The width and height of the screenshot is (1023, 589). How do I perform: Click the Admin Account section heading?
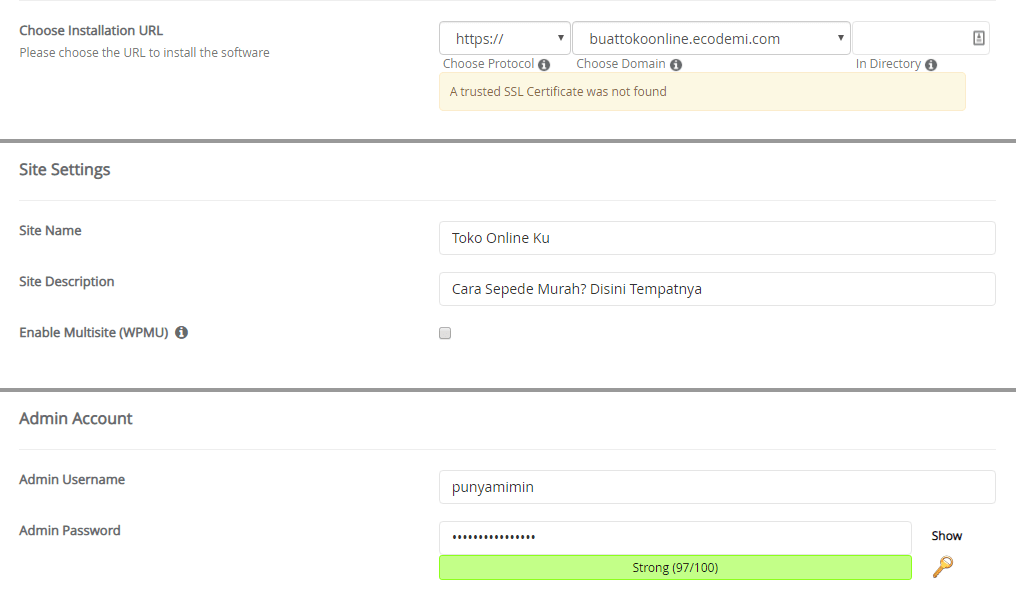point(76,419)
